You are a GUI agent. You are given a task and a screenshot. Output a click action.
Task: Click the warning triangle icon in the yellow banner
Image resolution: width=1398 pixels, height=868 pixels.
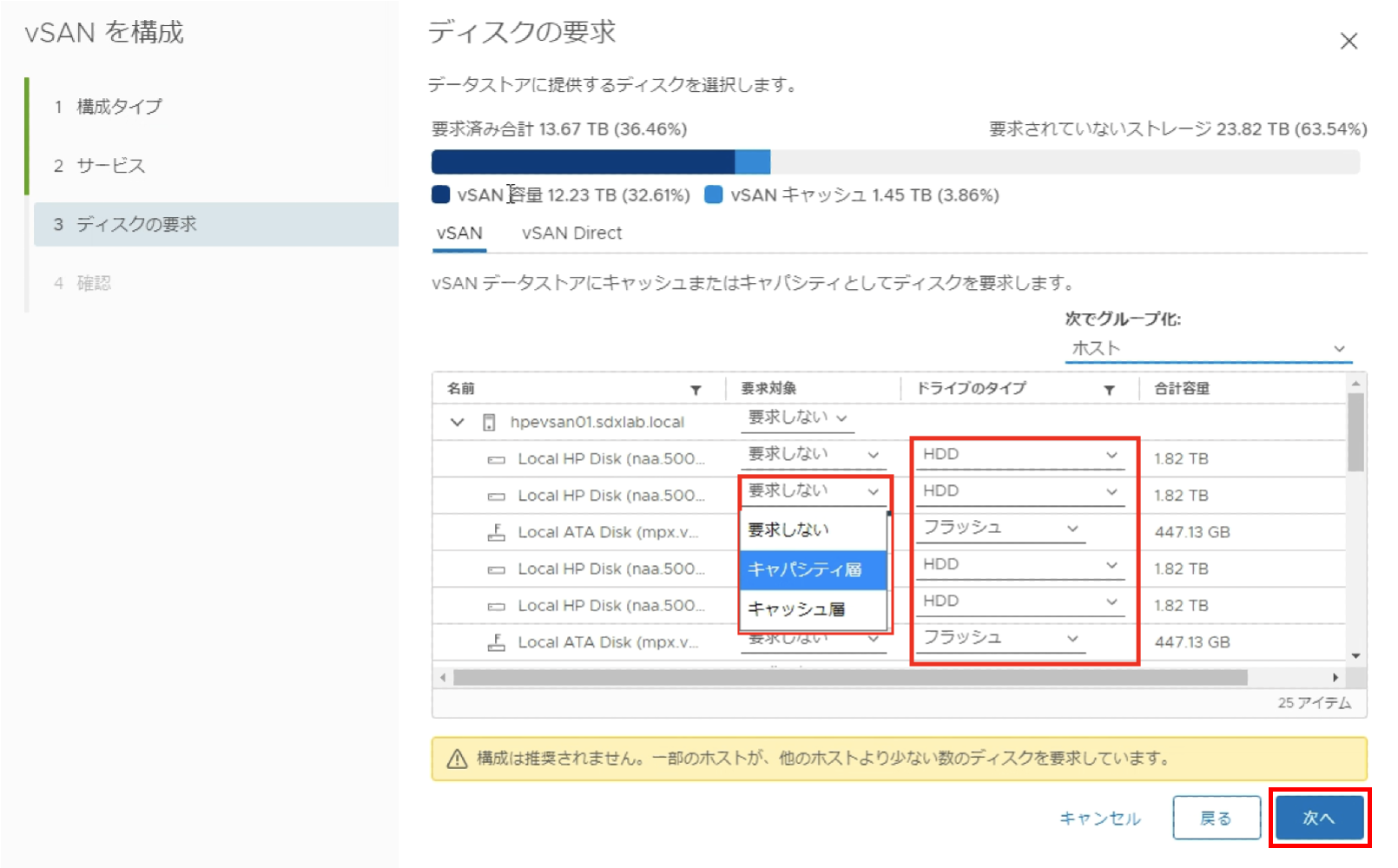click(457, 759)
